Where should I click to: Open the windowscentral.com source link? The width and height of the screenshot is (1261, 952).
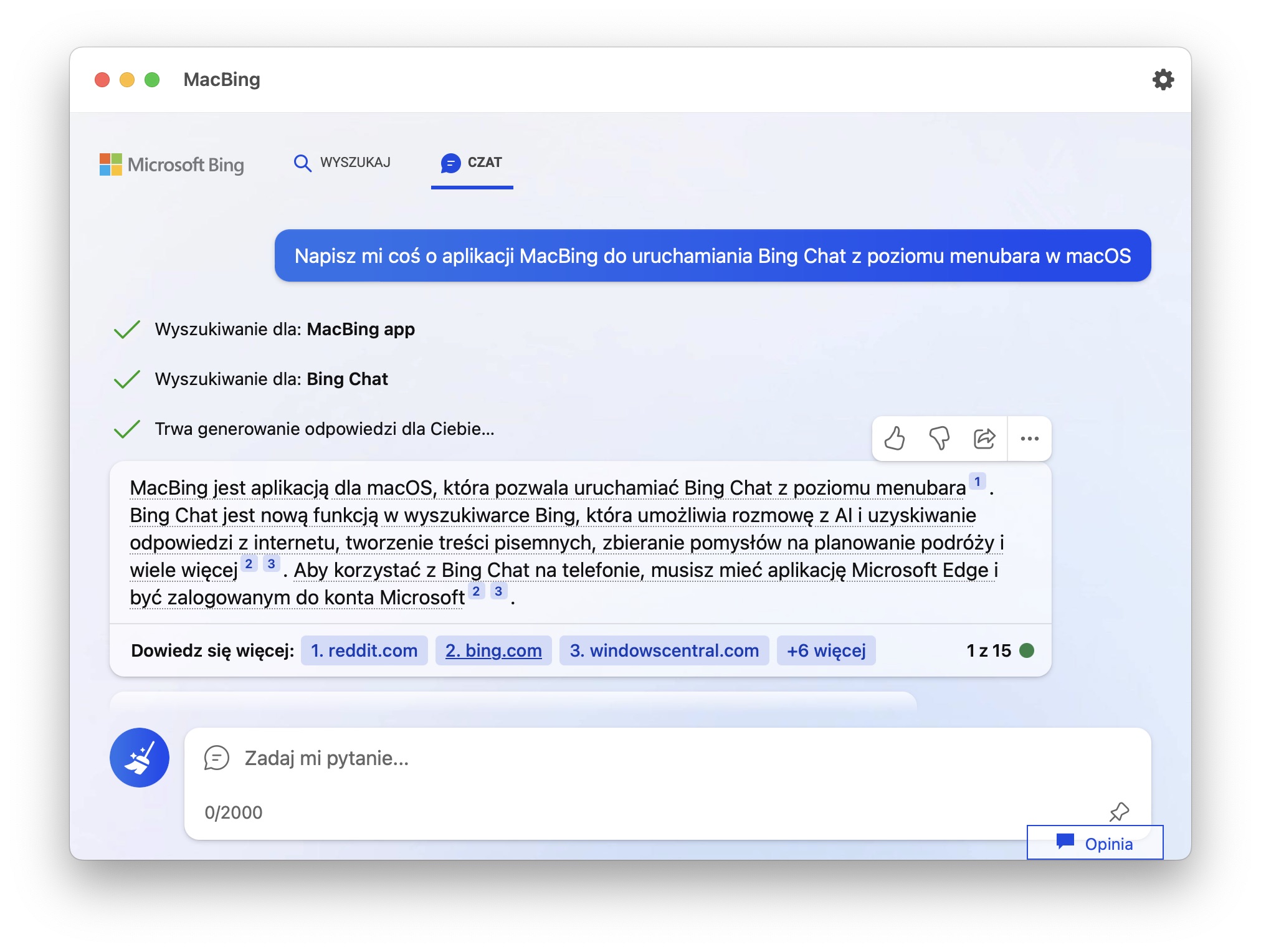(664, 650)
